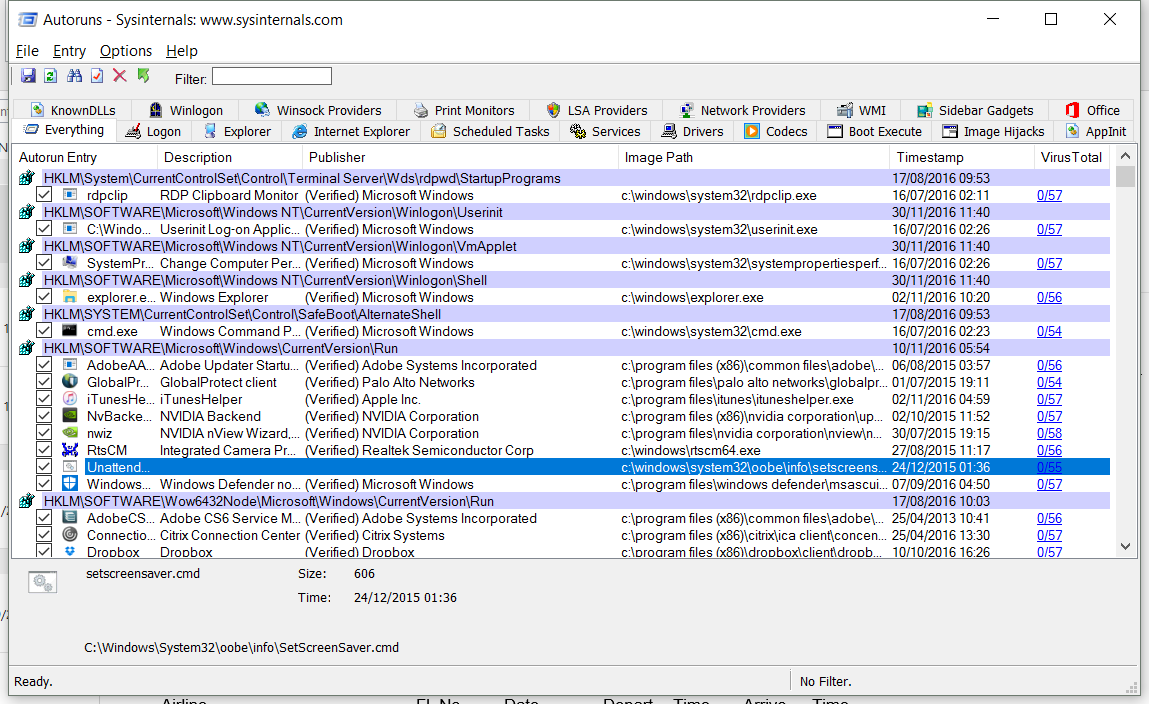Click the Check VirusTotal toolbar icon

click(x=97, y=75)
